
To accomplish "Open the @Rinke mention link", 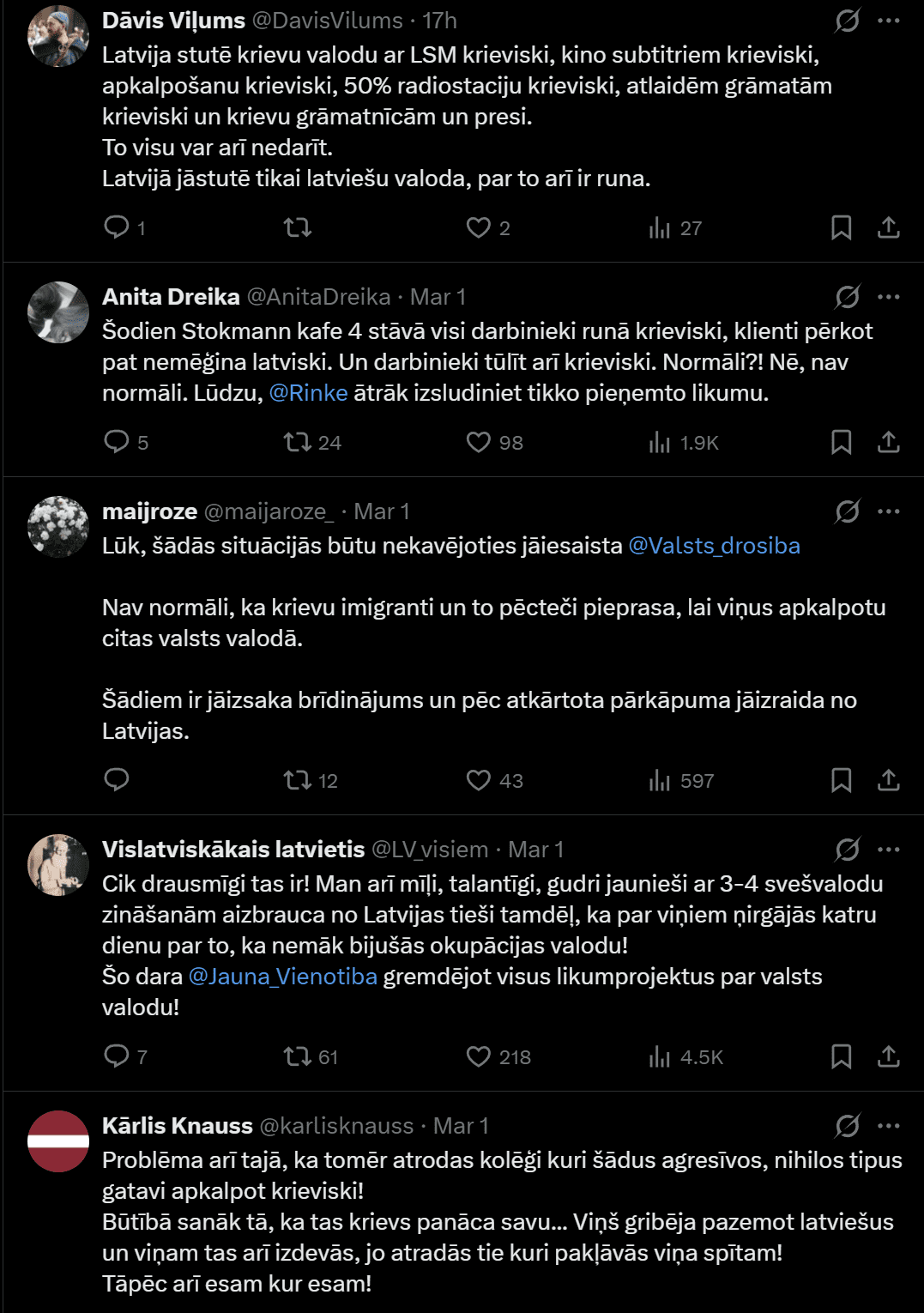I will point(308,393).
